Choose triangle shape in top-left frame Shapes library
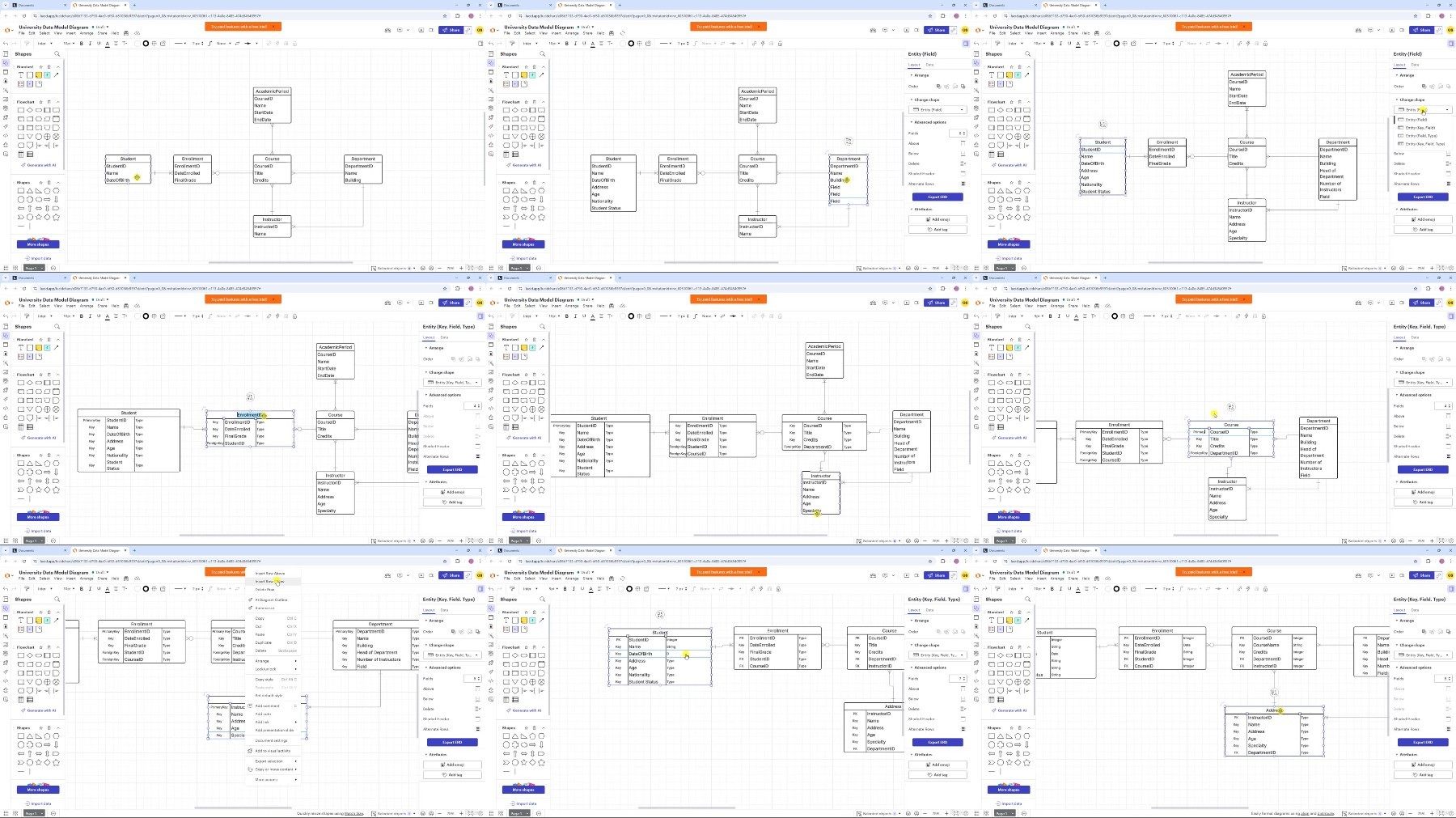 [x=30, y=191]
